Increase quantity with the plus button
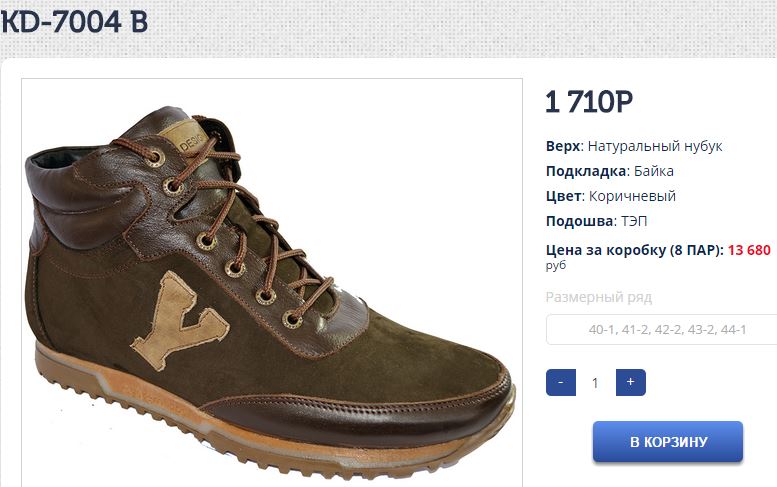 [x=630, y=382]
